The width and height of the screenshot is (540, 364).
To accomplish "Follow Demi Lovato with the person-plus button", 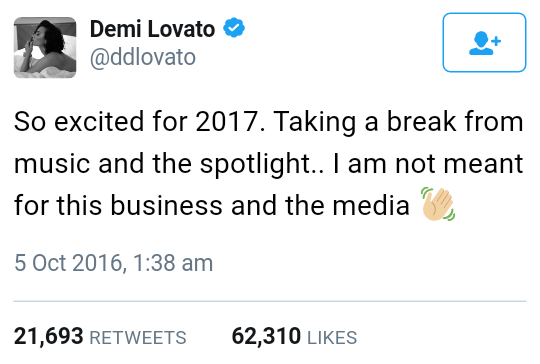I will click(x=484, y=42).
